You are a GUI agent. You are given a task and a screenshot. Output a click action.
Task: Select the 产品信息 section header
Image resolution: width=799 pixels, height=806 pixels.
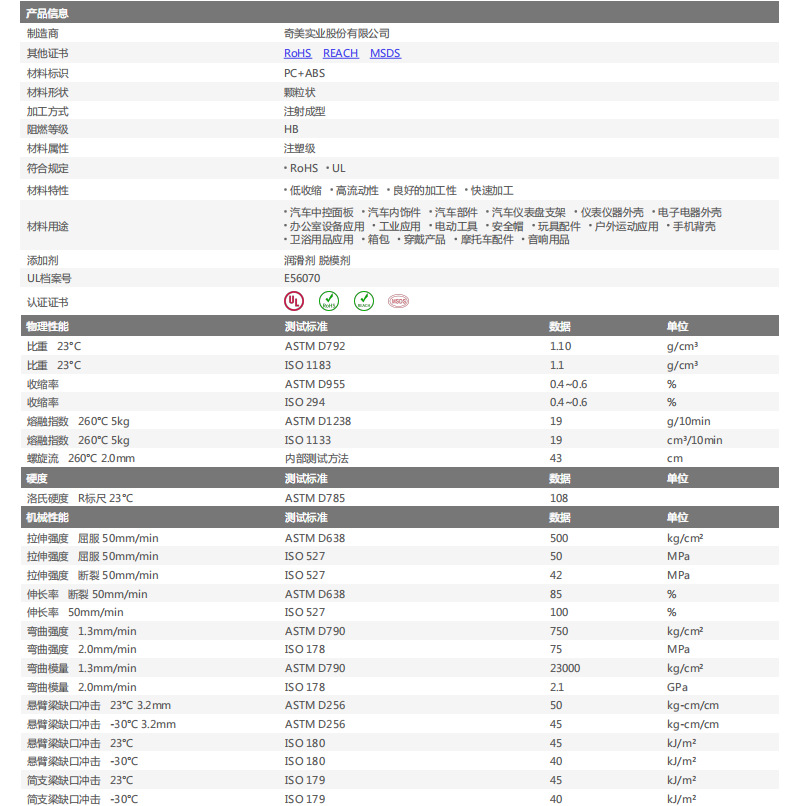[400, 13]
